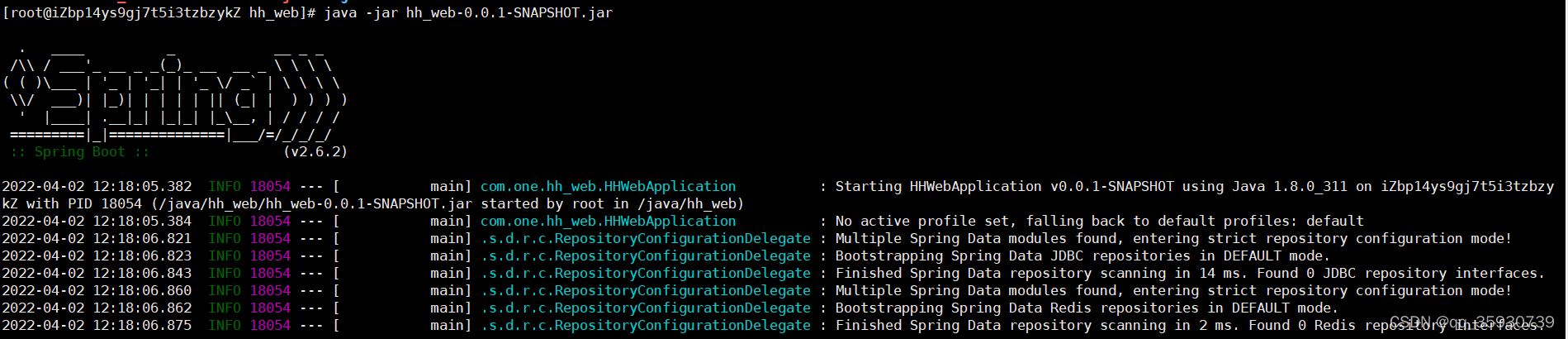Click com.one.hh_web.HHWebApplication on the 12:18:05.384 row
This screenshot has width=1568, height=339.
coord(609,222)
